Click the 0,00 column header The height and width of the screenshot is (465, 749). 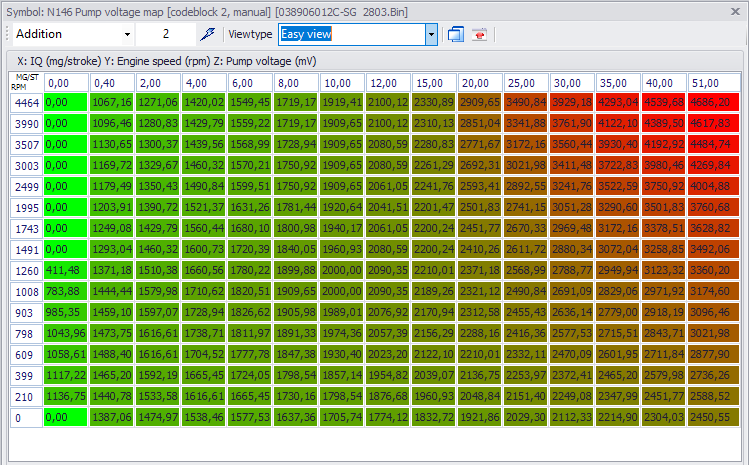tap(64, 82)
